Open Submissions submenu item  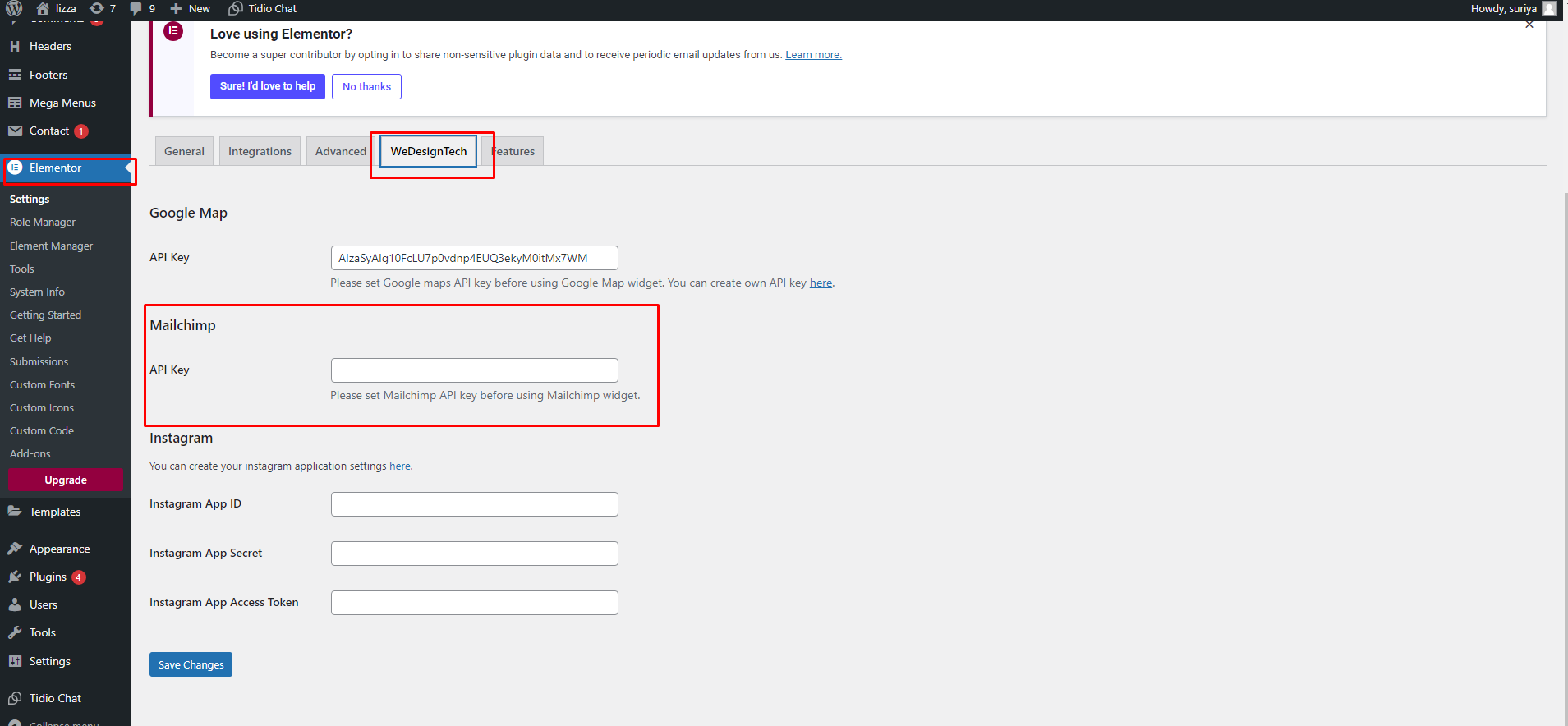(x=39, y=362)
